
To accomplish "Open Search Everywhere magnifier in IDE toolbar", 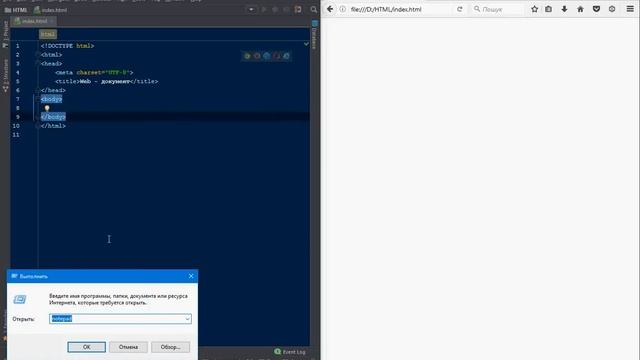I will pos(313,9).
